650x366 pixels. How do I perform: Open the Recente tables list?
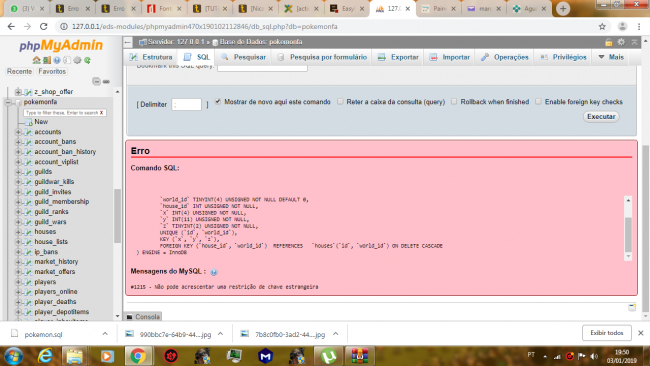19,71
